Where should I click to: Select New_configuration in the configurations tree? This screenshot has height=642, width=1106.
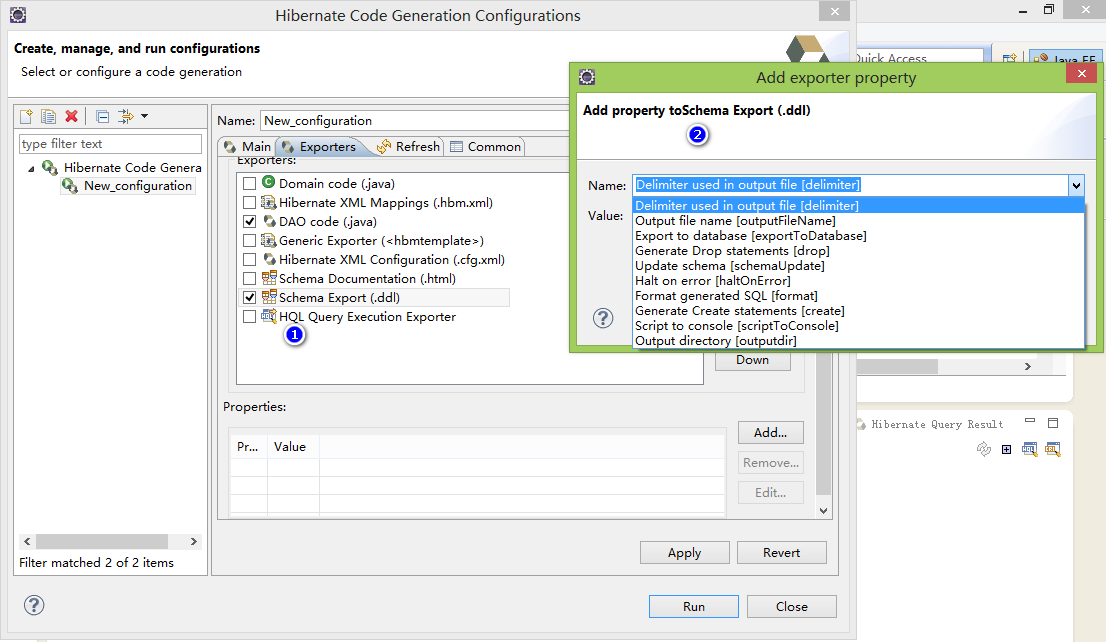pyautogui.click(x=128, y=186)
